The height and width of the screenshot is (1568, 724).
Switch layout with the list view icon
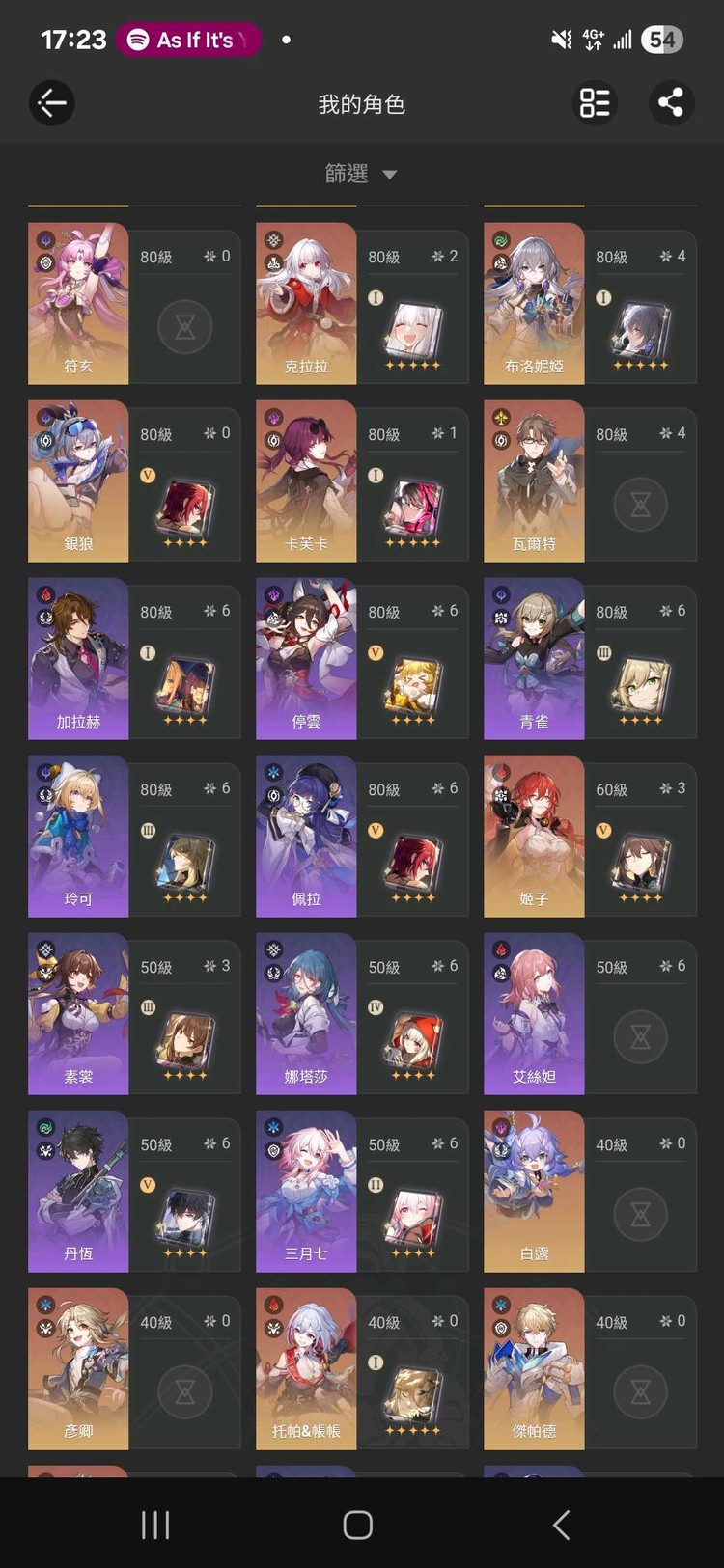pos(595,102)
